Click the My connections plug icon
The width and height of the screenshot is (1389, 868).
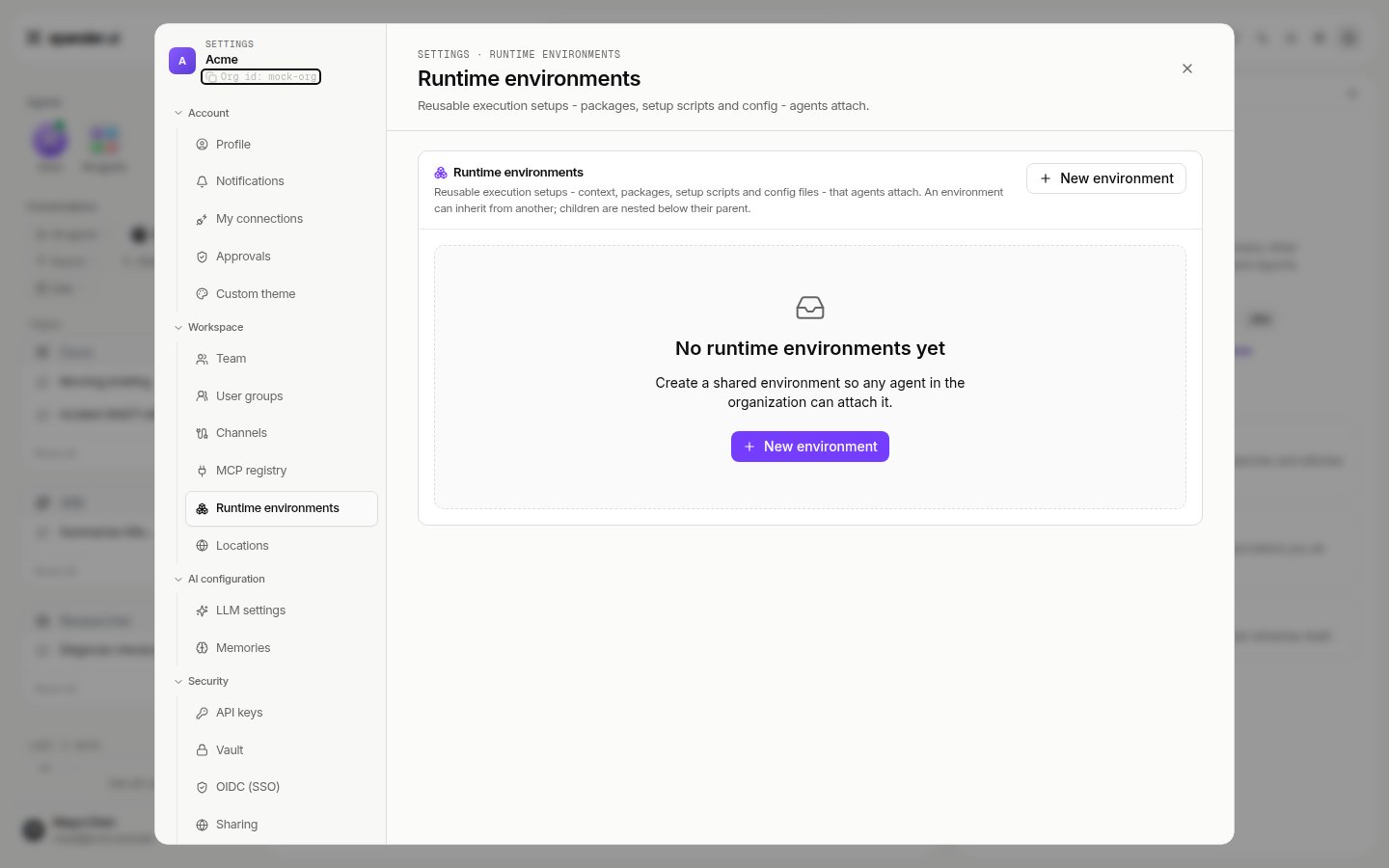click(x=202, y=219)
